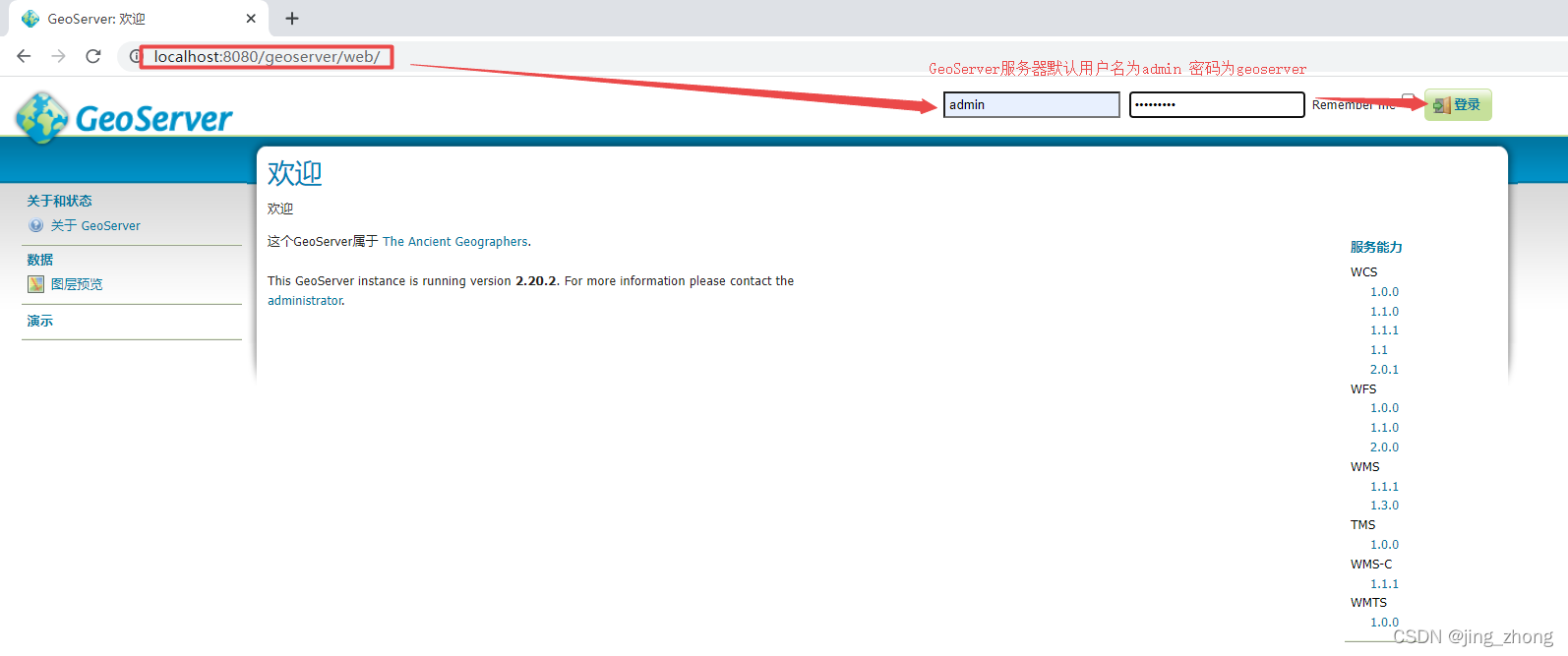
Task: Click the 图层预览 layer preview icon
Action: [x=36, y=284]
